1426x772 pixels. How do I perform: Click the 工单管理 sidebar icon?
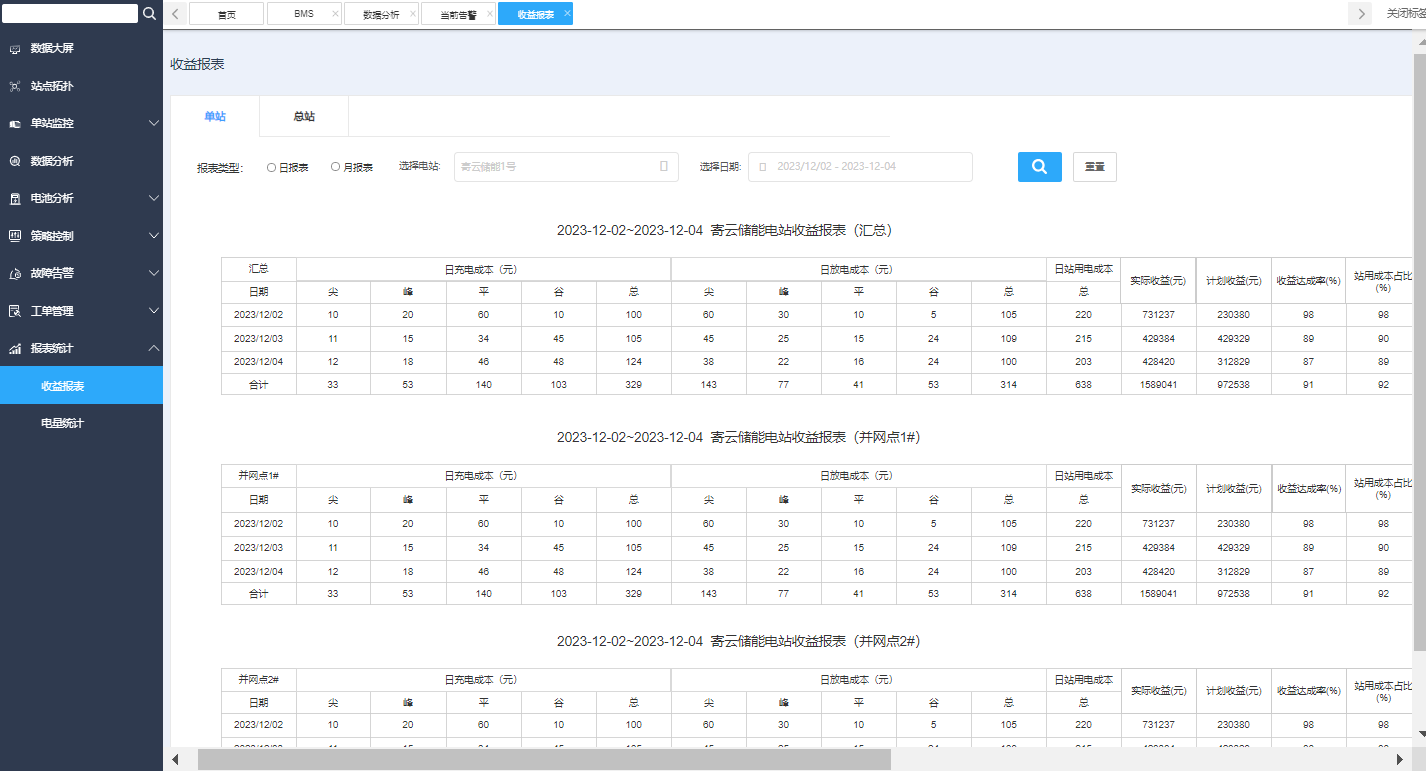point(15,311)
